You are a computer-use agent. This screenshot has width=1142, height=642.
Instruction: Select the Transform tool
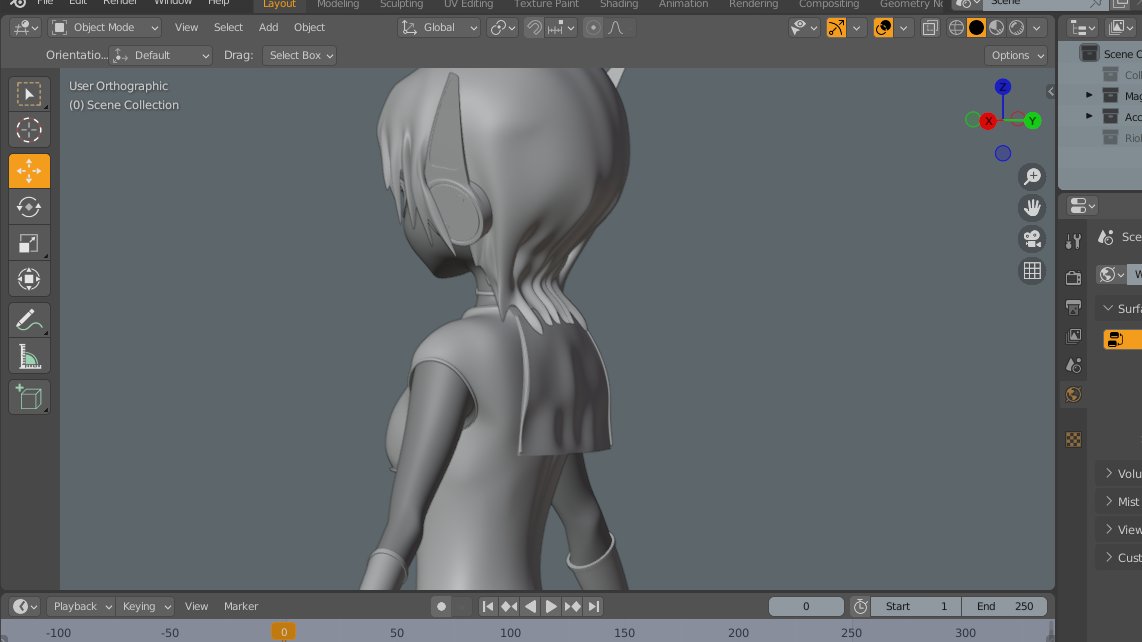click(x=29, y=279)
